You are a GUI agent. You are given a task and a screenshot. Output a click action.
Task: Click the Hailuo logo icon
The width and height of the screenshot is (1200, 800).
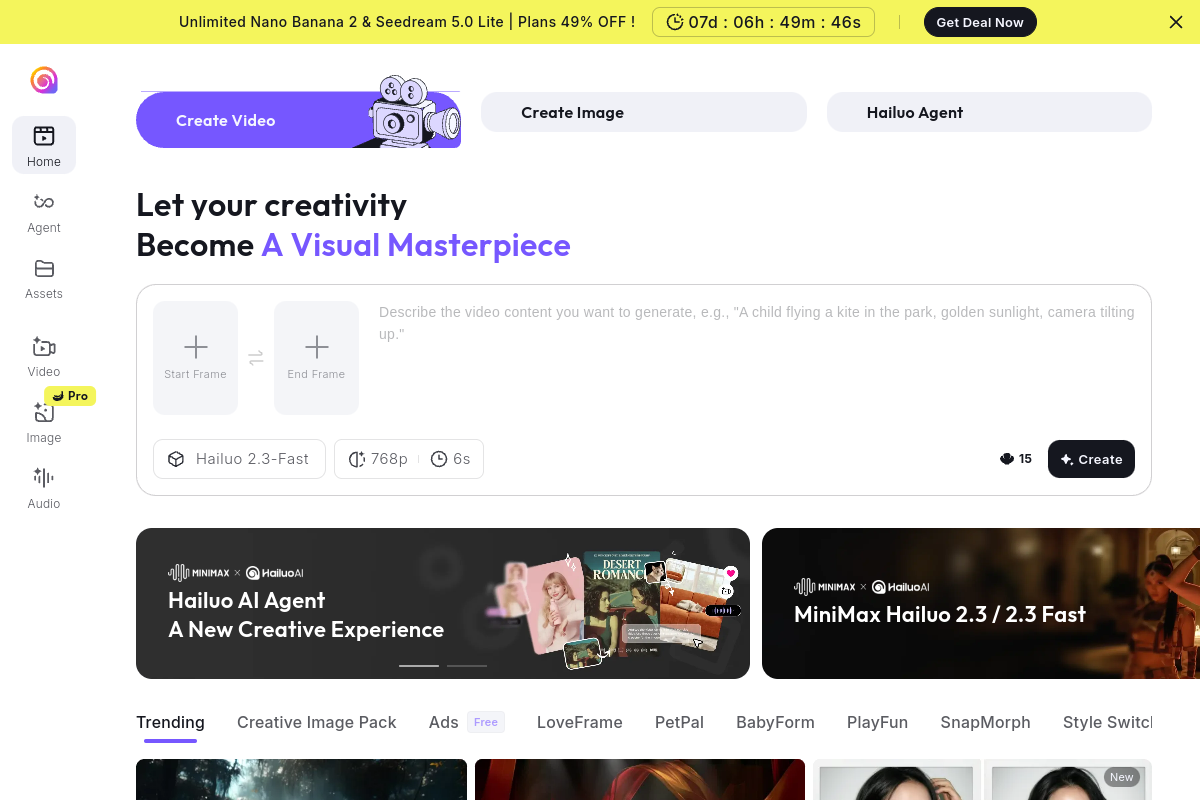coord(44,80)
